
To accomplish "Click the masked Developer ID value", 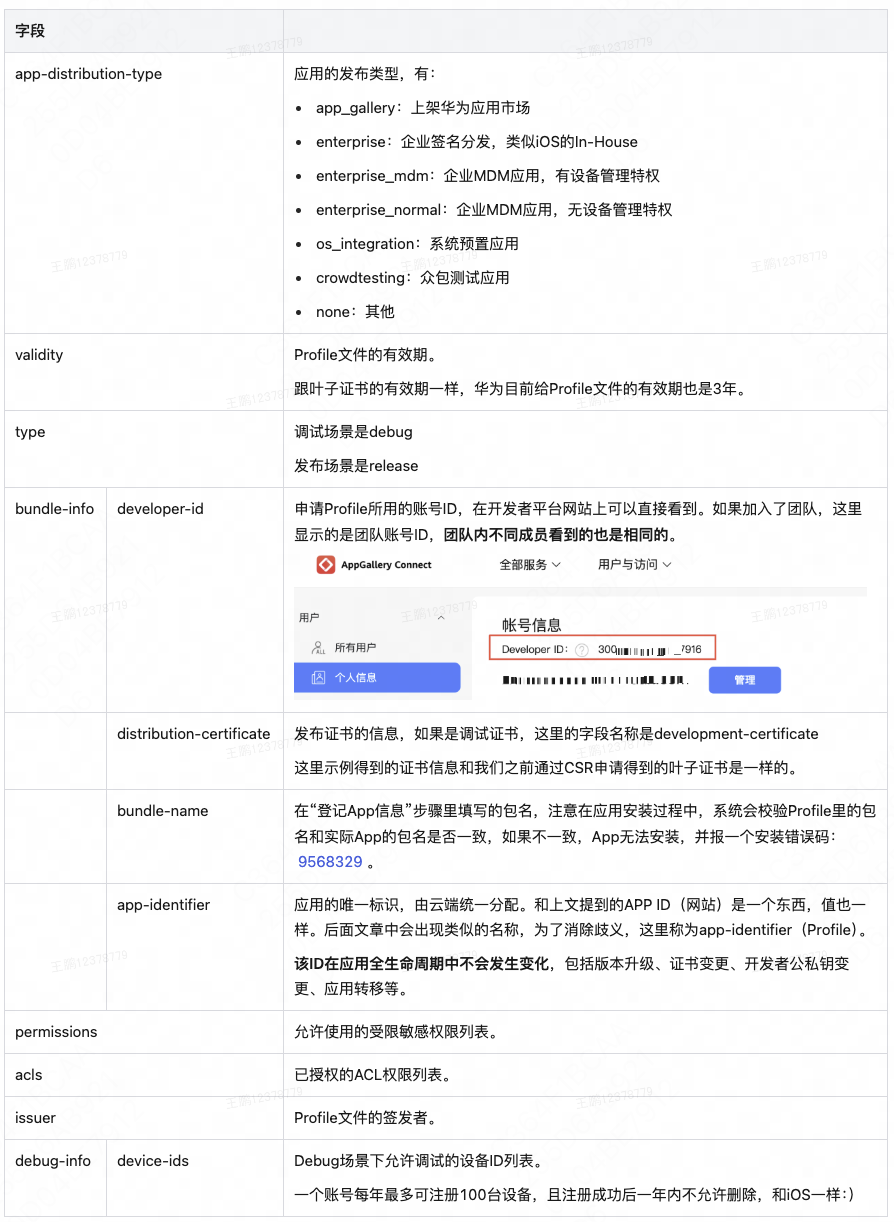I will (649, 650).
